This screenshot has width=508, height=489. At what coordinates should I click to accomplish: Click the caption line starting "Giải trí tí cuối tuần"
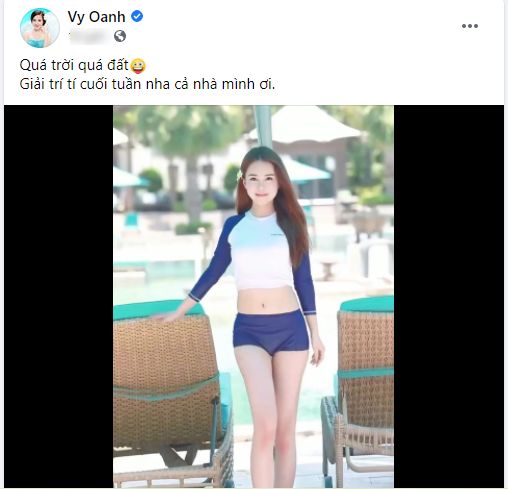coord(147,84)
